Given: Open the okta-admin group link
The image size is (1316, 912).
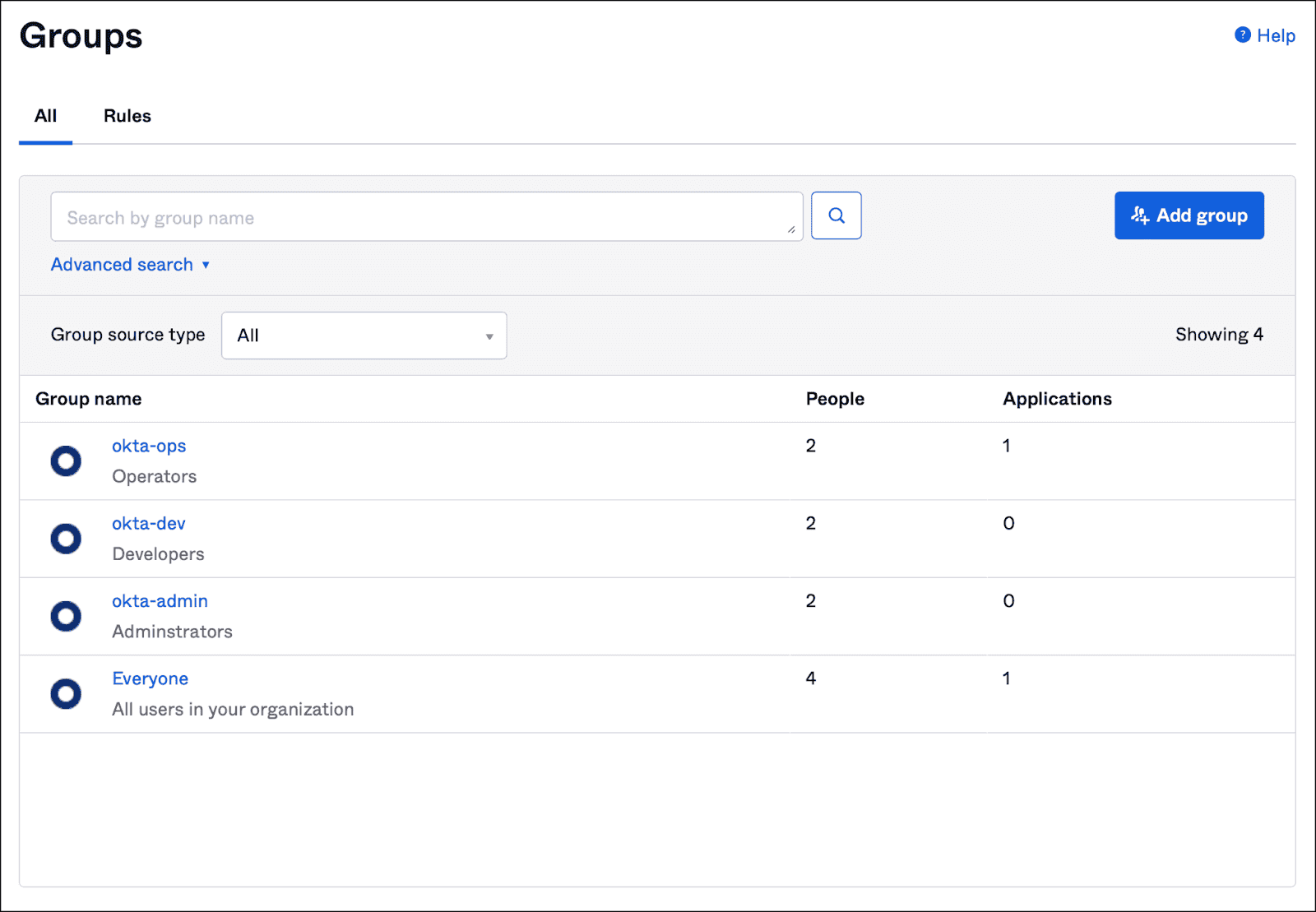Looking at the screenshot, I should tap(160, 601).
